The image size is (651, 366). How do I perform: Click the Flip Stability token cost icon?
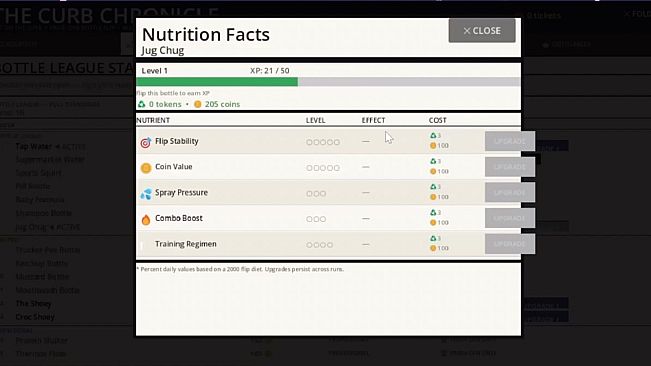(x=433, y=136)
